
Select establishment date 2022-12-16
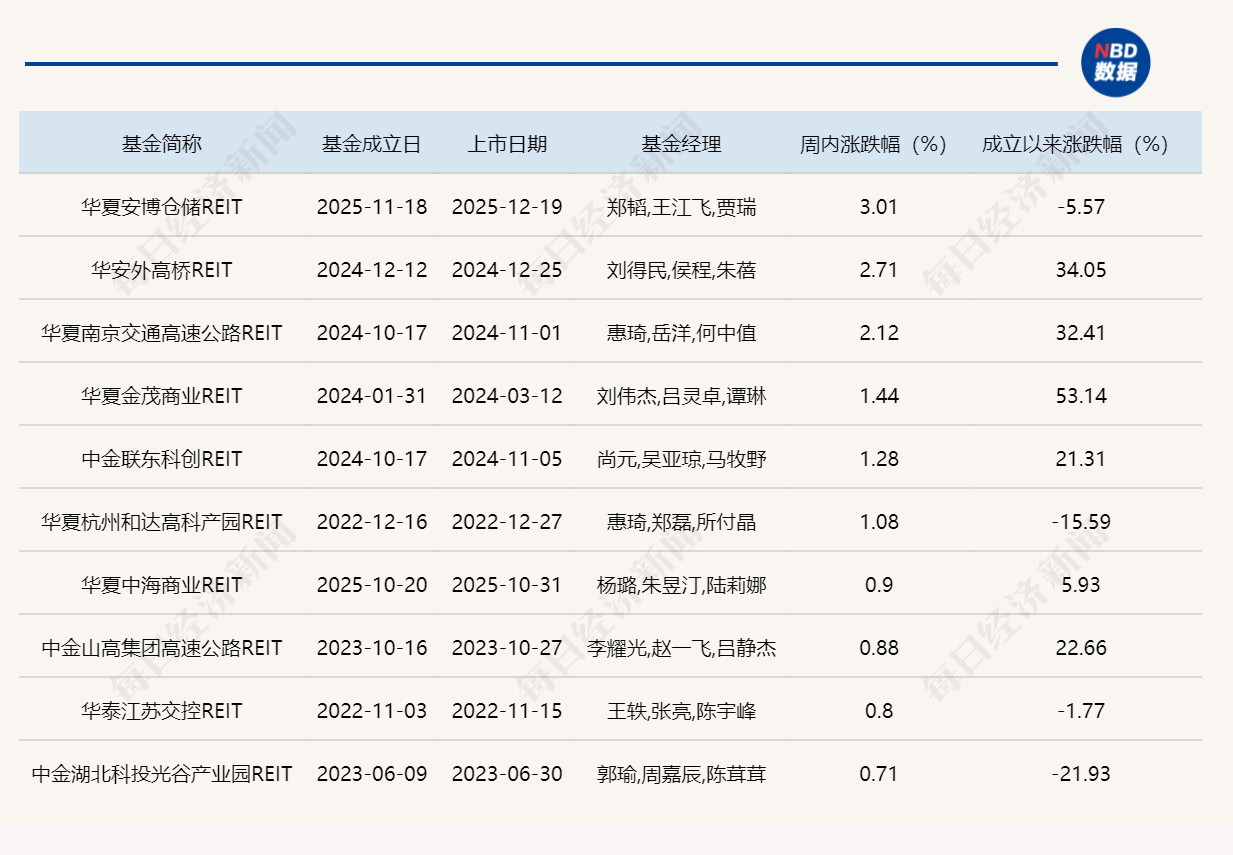(x=372, y=522)
